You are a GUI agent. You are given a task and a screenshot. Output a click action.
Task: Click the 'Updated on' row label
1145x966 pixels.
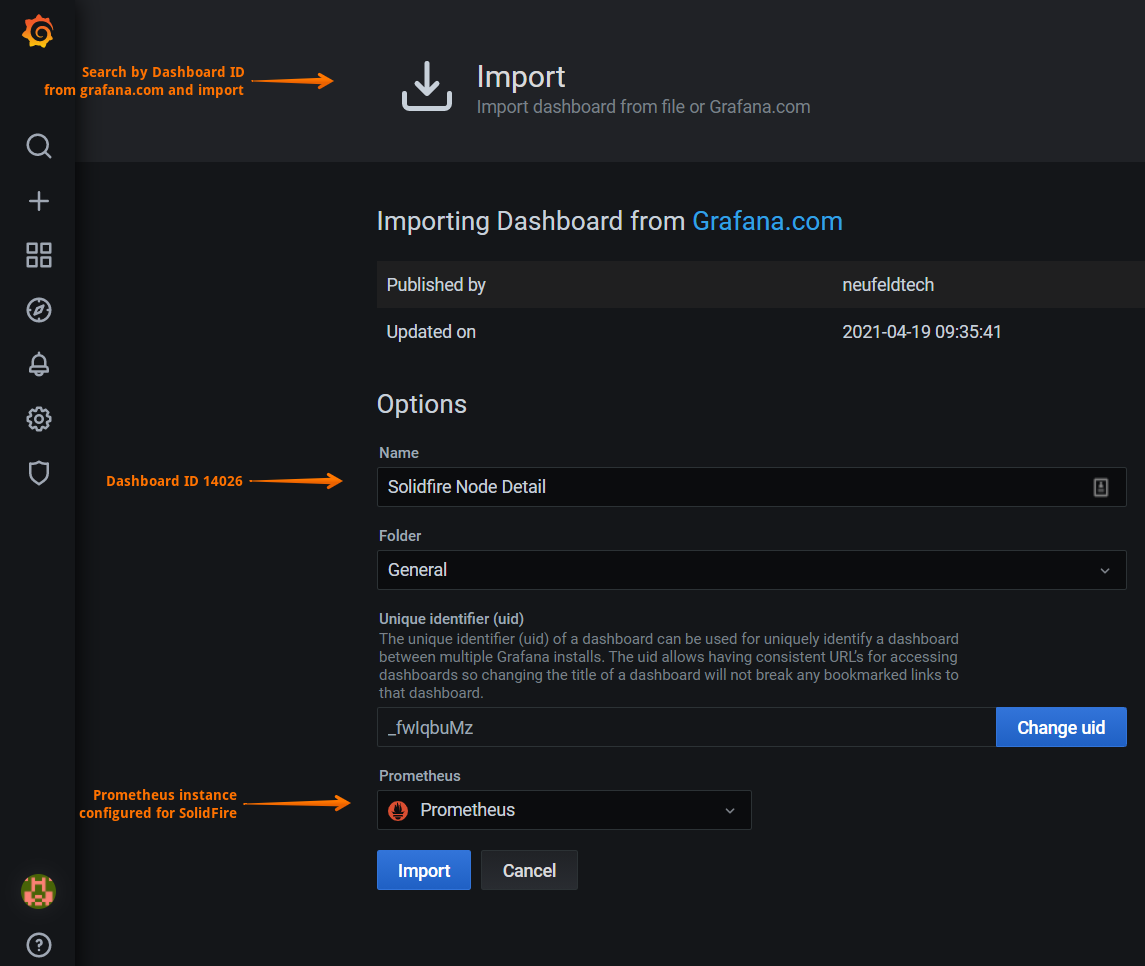click(431, 331)
